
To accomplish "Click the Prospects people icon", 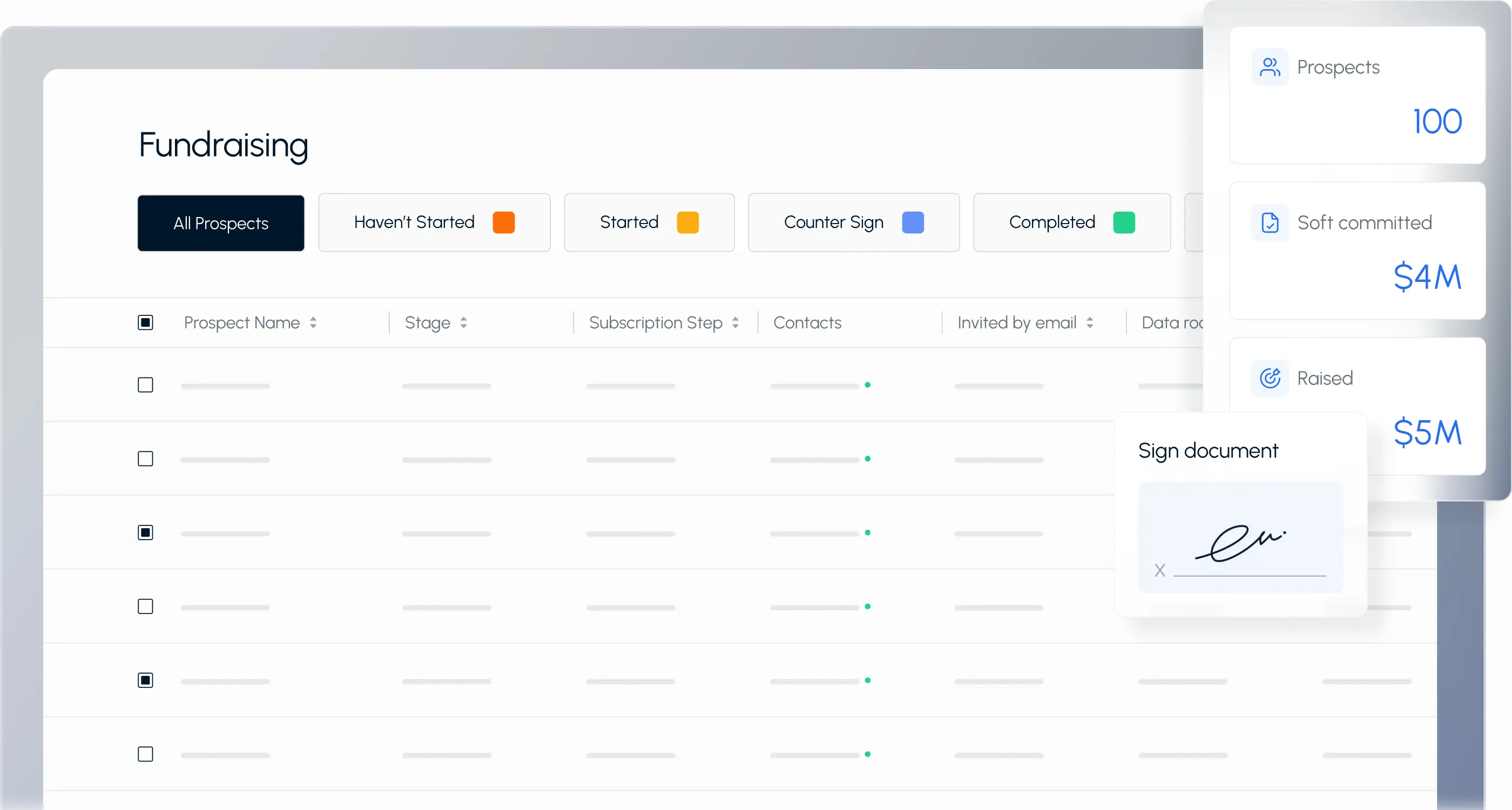I will tap(1270, 67).
